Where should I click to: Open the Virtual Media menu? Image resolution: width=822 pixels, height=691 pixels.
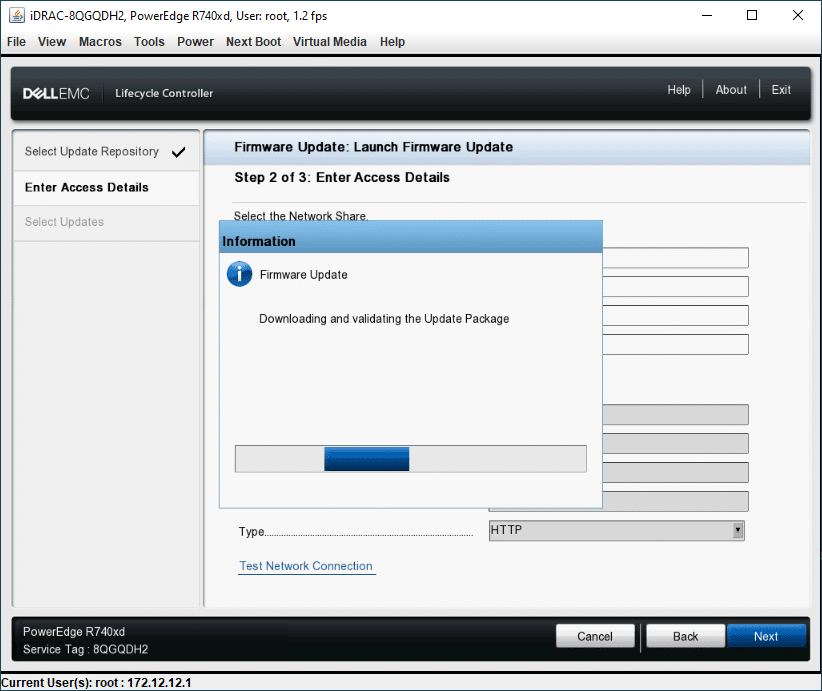click(329, 42)
